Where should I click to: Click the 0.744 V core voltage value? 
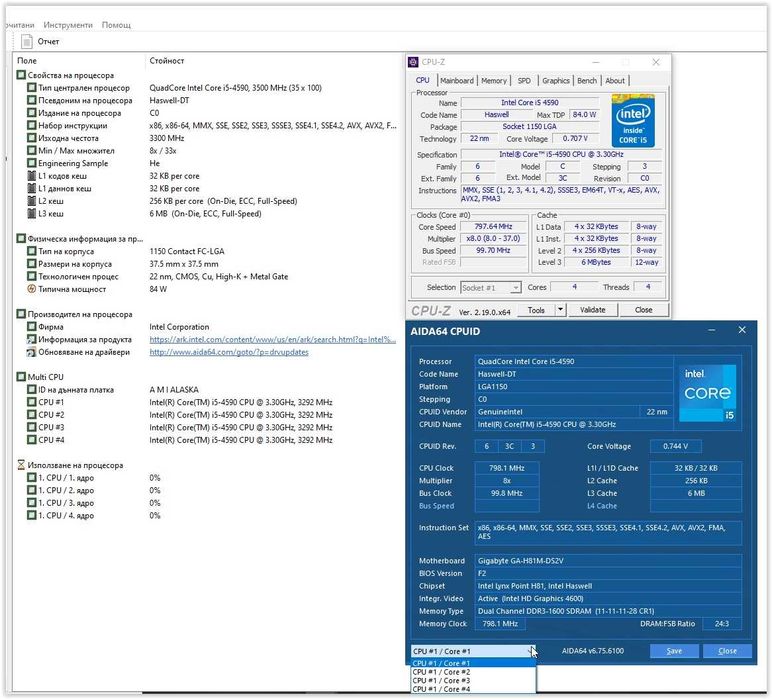tap(676, 446)
